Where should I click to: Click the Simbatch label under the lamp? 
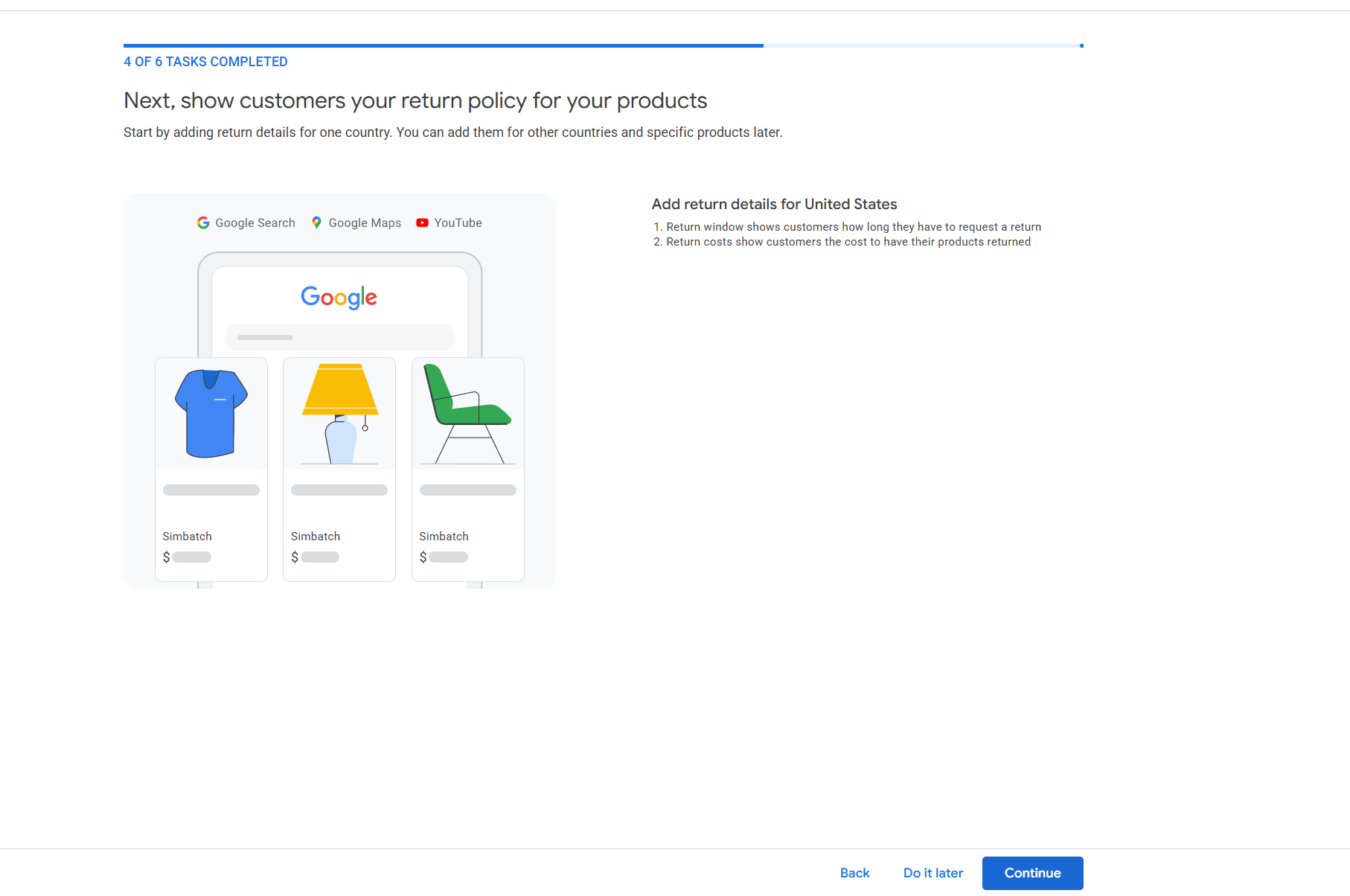[x=316, y=537]
